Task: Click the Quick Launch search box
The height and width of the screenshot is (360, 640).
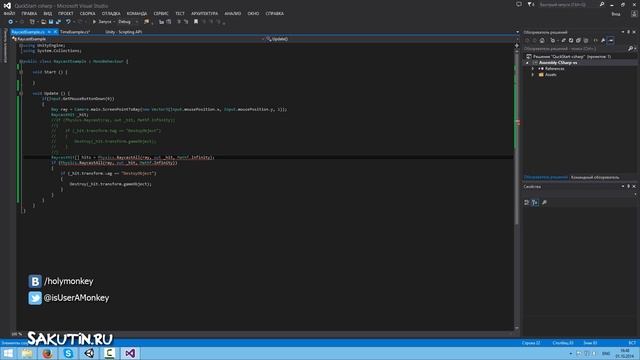Action: pyautogui.click(x=571, y=4)
